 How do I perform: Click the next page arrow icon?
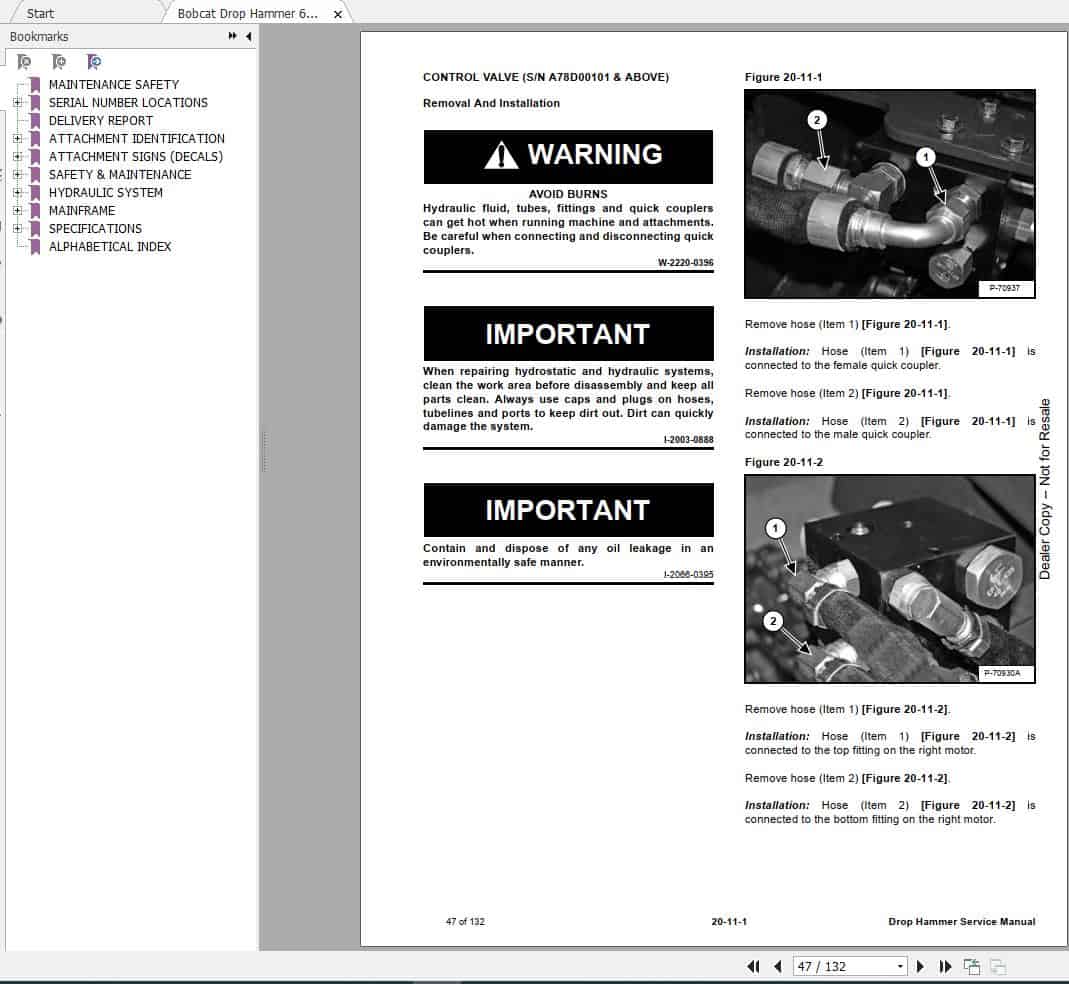click(919, 966)
